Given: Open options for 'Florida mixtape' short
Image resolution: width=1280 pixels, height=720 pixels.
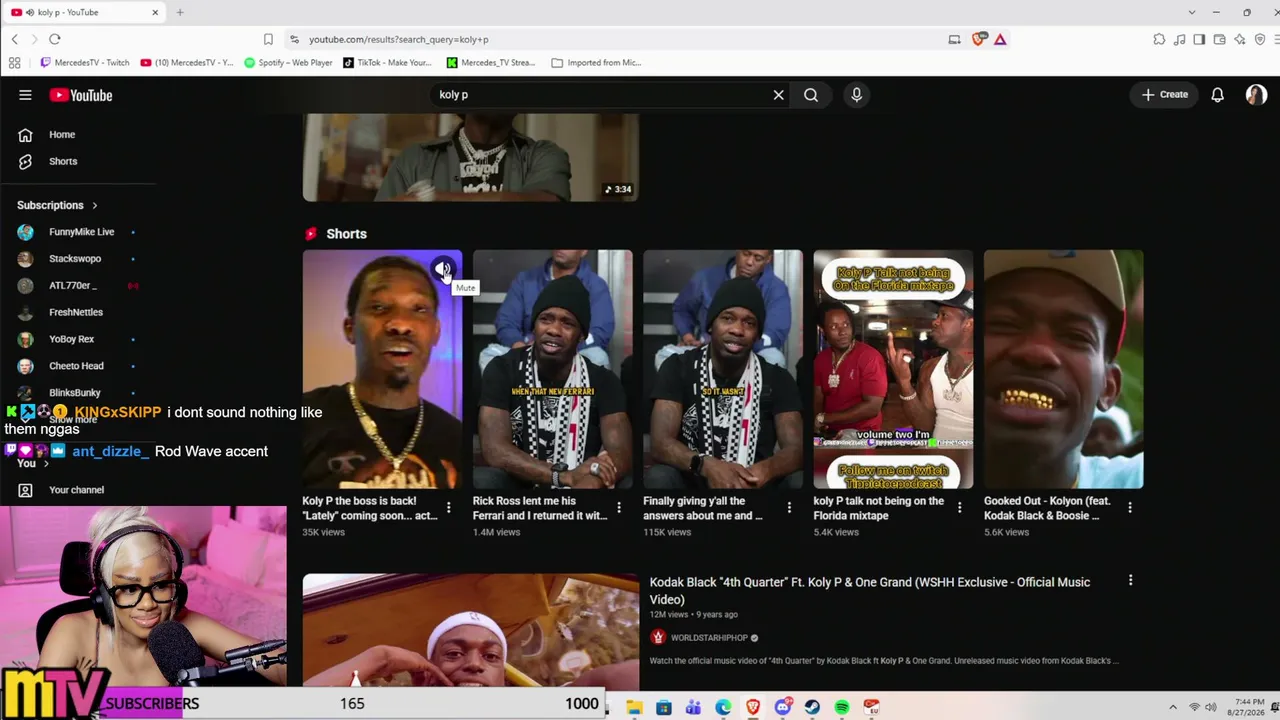Looking at the screenshot, I should (959, 508).
